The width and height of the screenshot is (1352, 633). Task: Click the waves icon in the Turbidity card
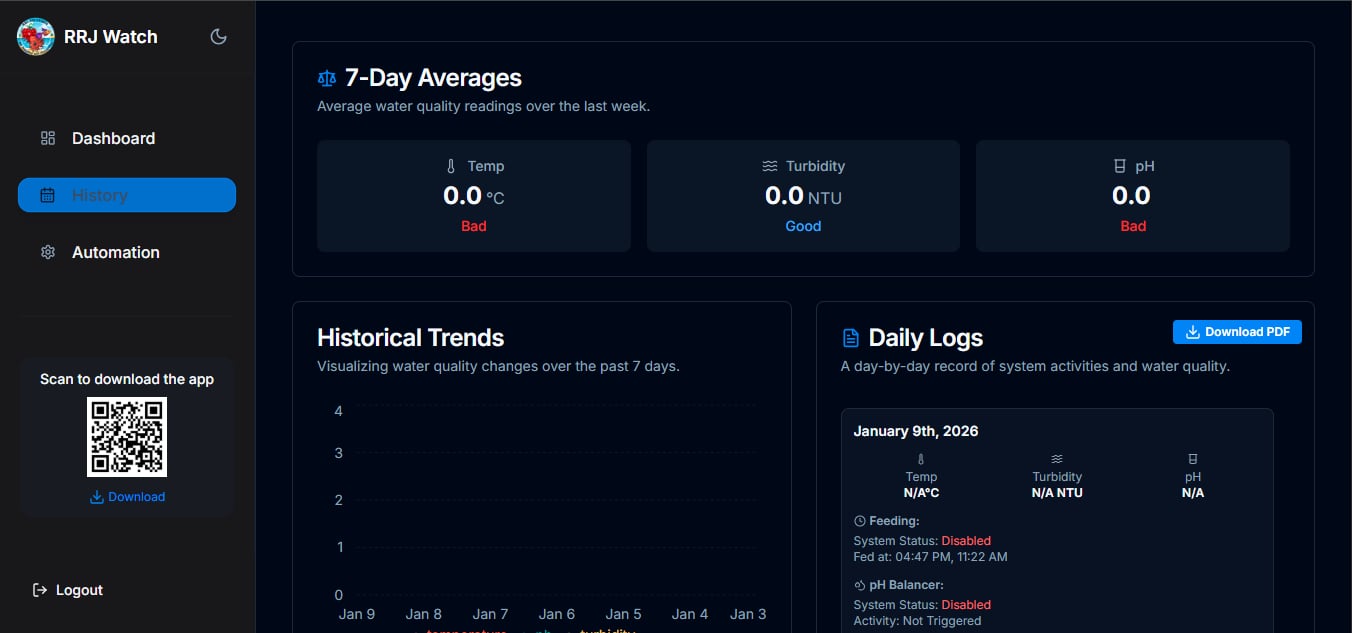pos(770,166)
